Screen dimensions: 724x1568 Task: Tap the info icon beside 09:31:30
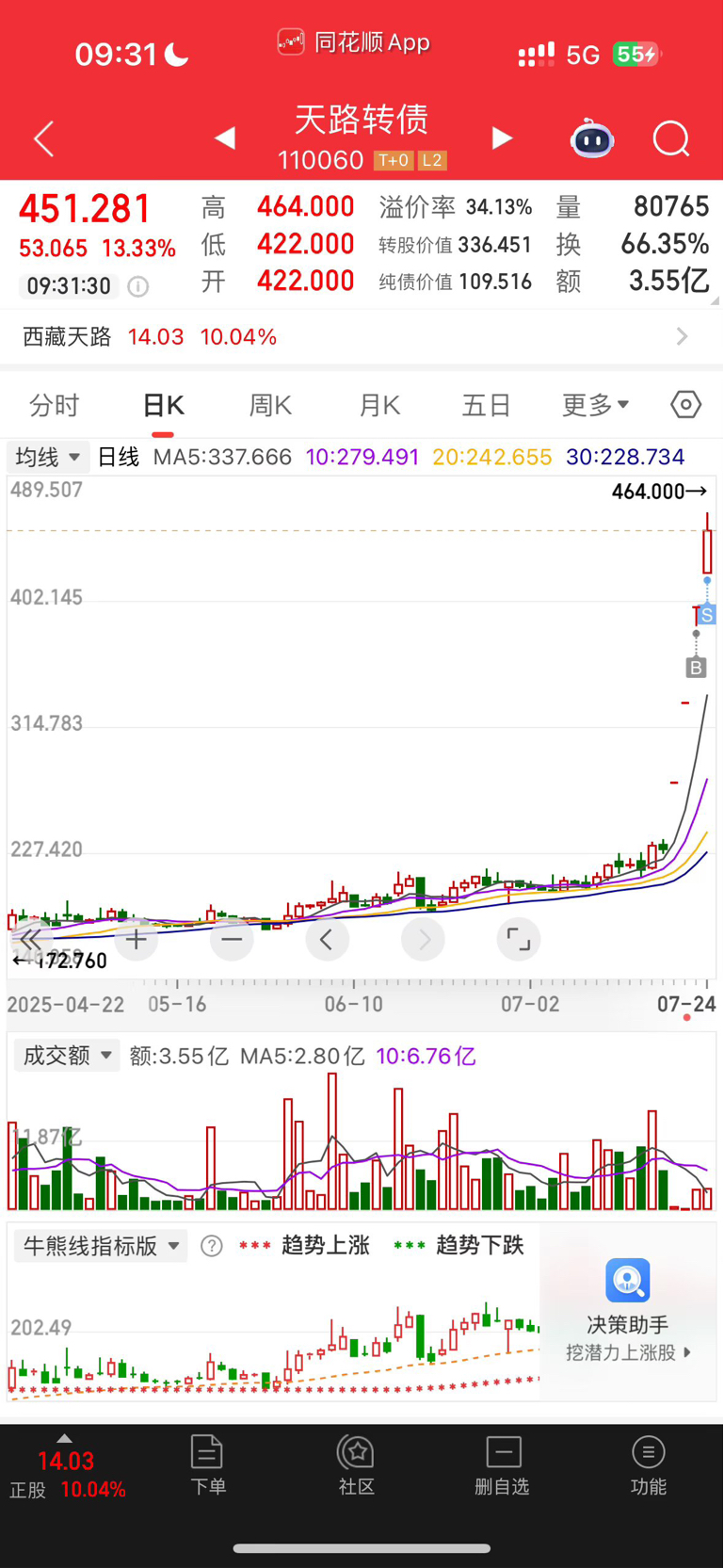[137, 286]
